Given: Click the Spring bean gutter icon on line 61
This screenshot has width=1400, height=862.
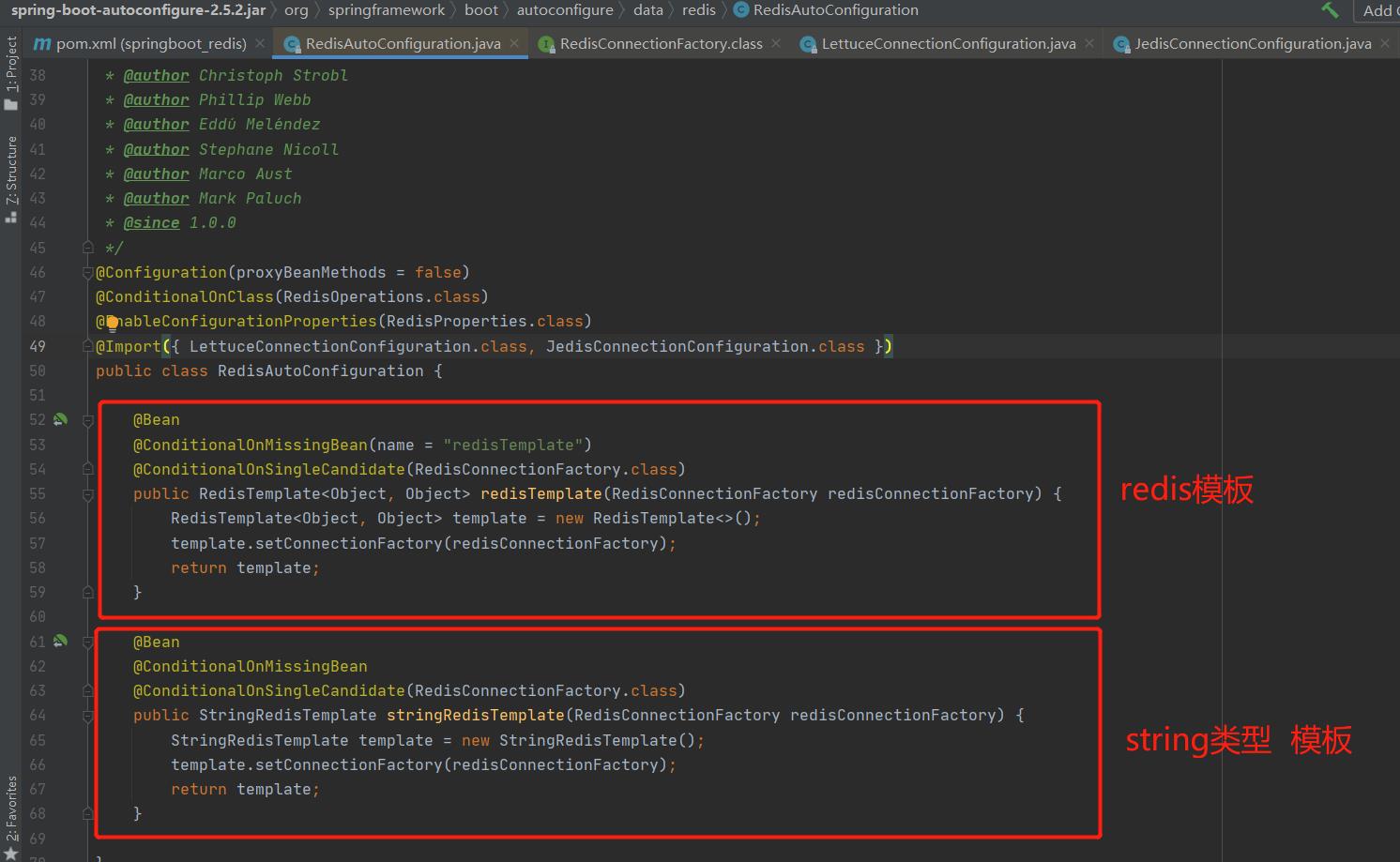Looking at the screenshot, I should 60,642.
